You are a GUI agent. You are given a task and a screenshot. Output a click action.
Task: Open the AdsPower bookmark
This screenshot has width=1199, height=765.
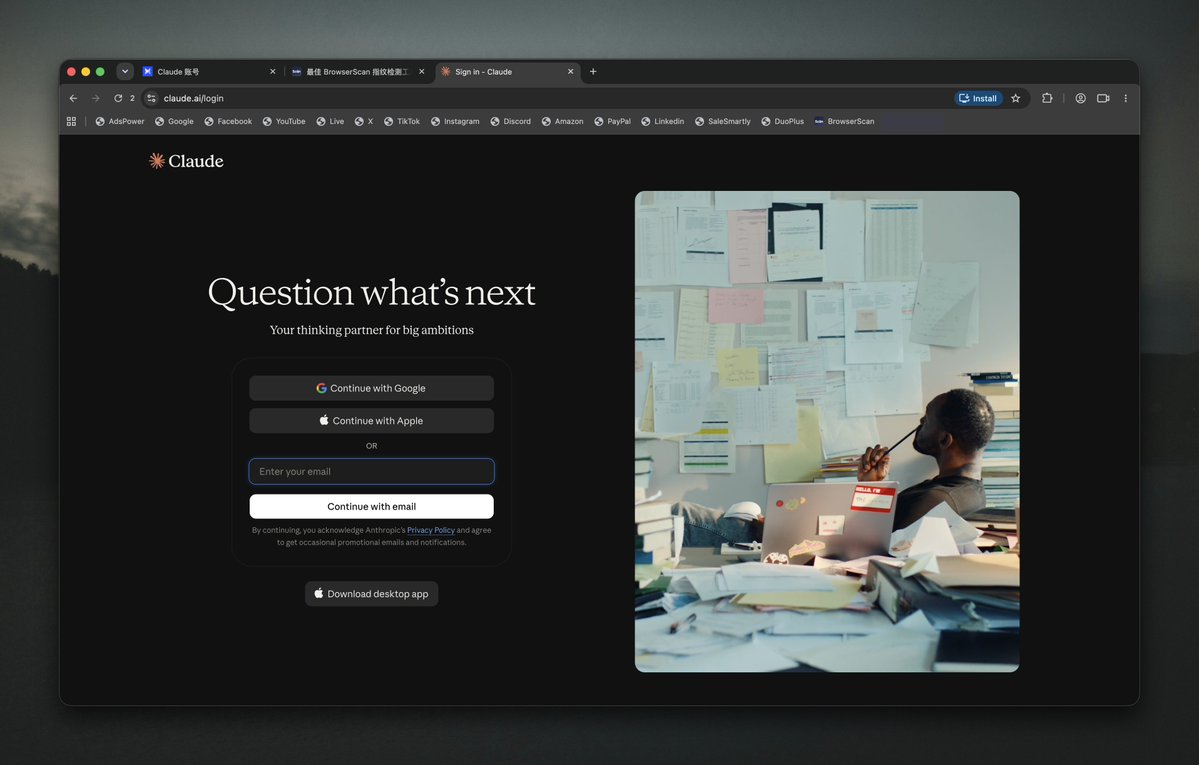pos(119,121)
